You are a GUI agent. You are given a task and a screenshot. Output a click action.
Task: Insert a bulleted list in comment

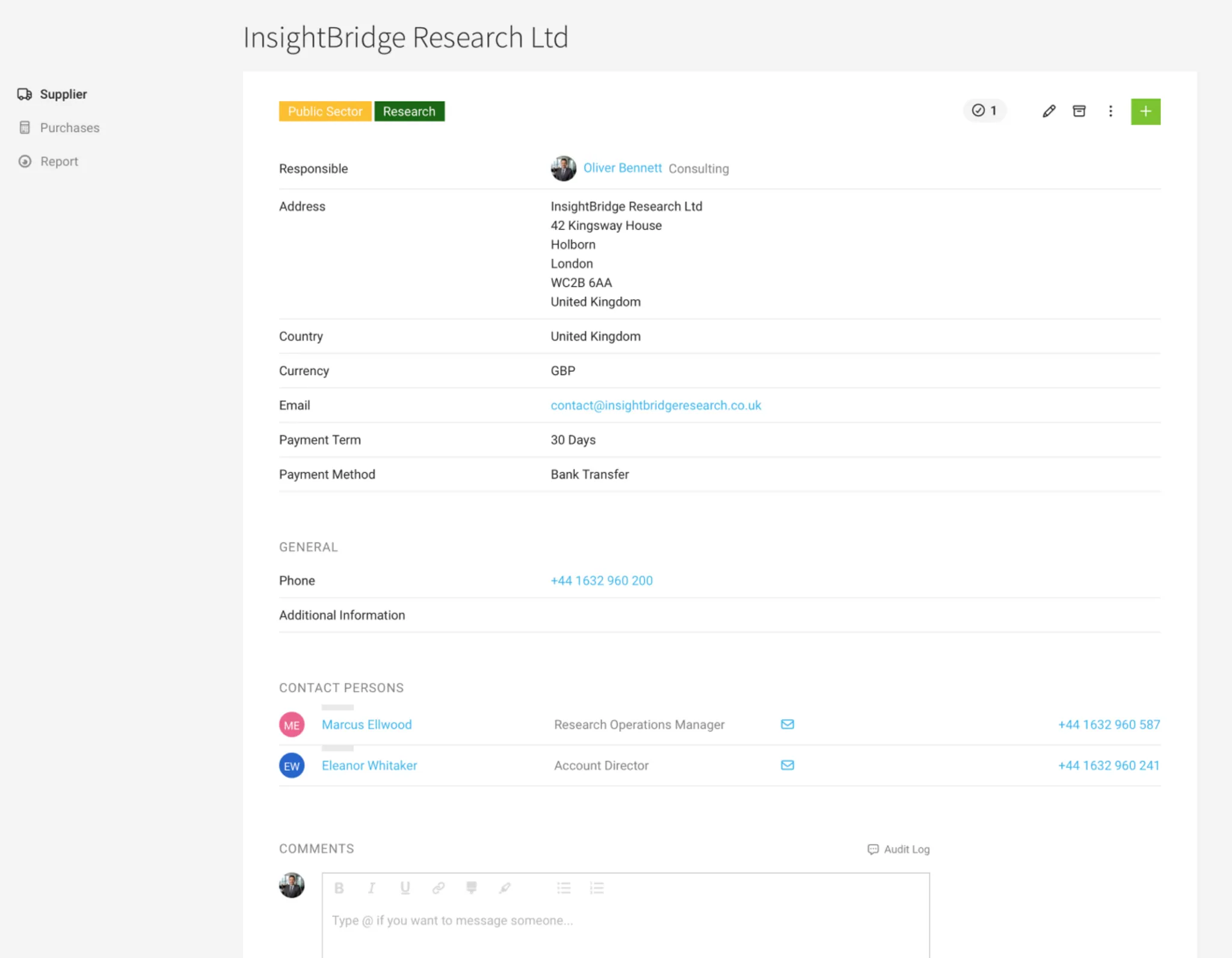point(564,888)
